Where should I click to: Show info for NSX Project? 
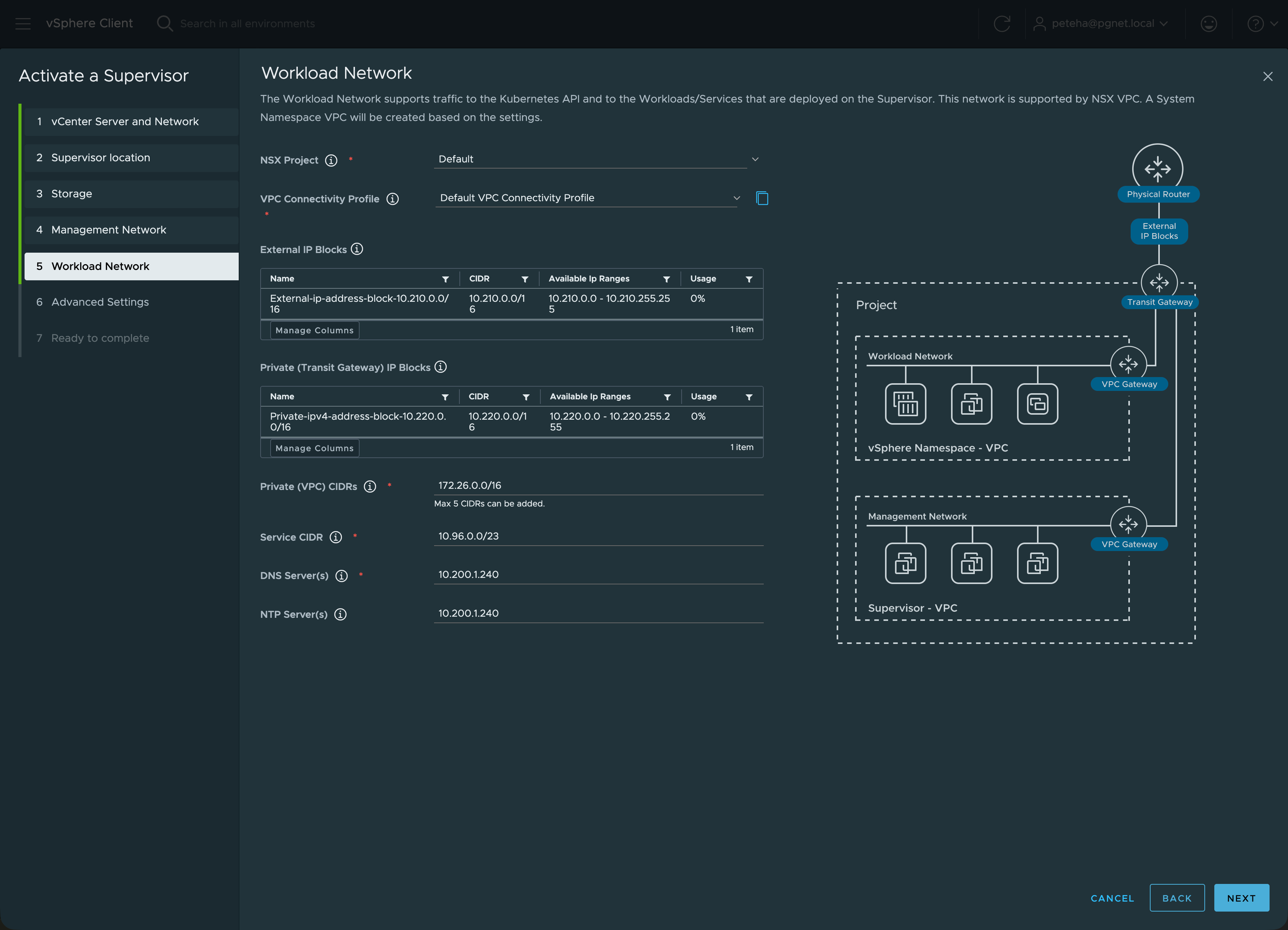coord(331,160)
